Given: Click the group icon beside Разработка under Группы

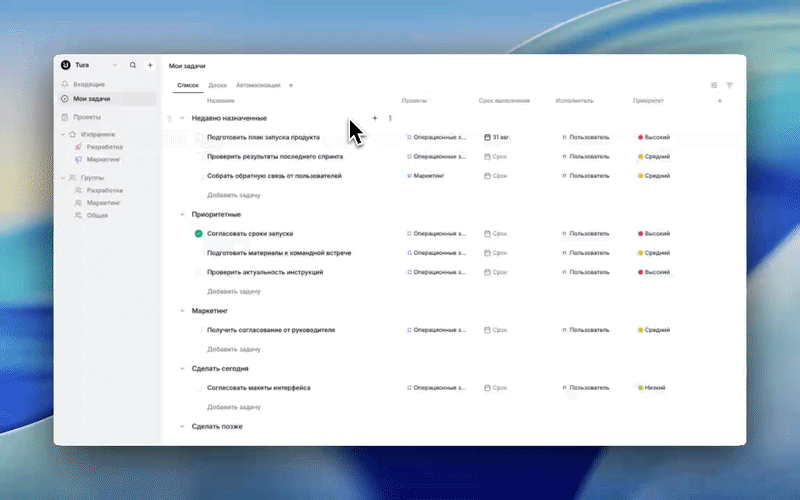Looking at the screenshot, I should [78, 190].
